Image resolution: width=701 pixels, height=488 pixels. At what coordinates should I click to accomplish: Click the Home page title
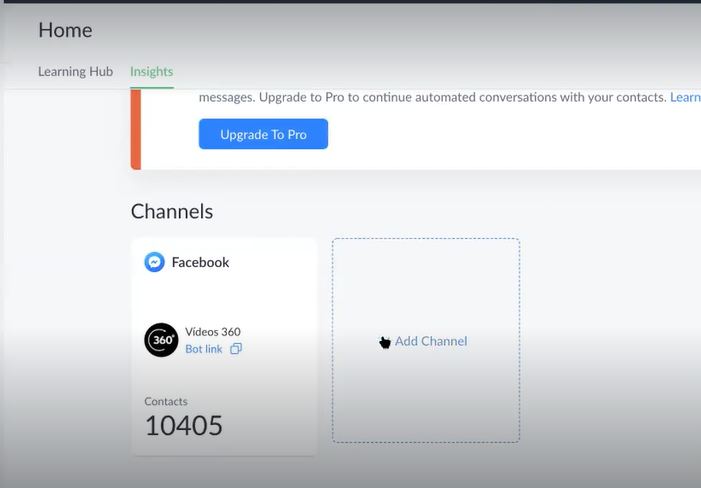pos(65,30)
